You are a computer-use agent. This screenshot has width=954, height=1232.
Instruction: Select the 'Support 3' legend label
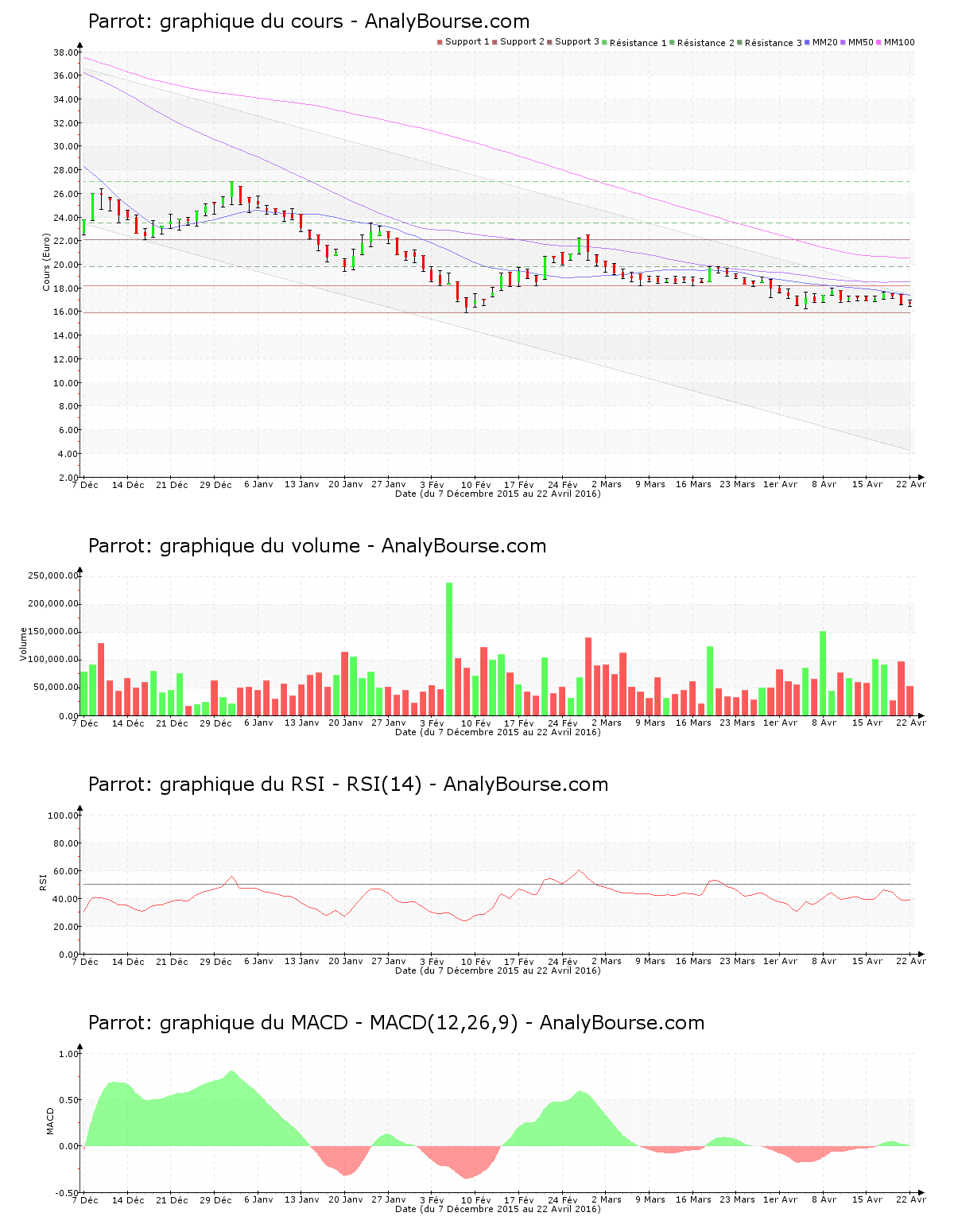[577, 41]
